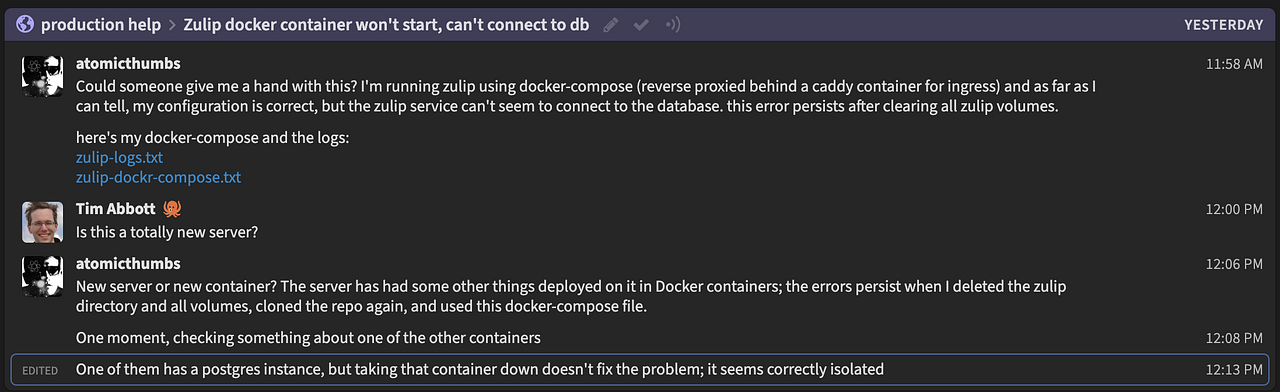Open the zulip-dockr-compose.txt attachment

[x=158, y=178]
